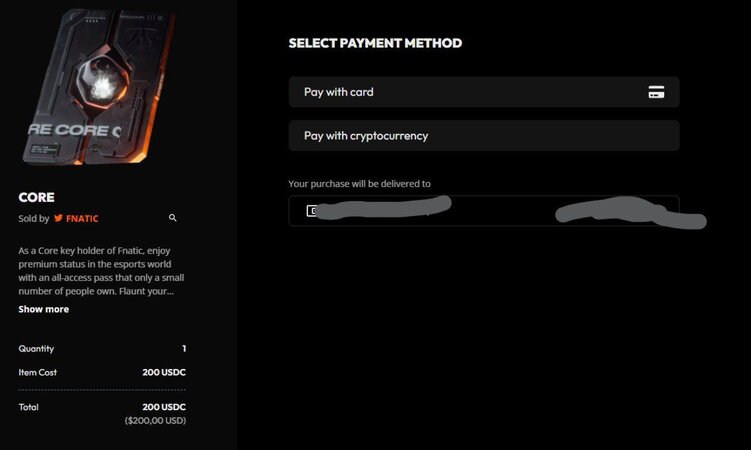Choose Pay with card option
This screenshot has width=751, height=450.
tap(484, 92)
